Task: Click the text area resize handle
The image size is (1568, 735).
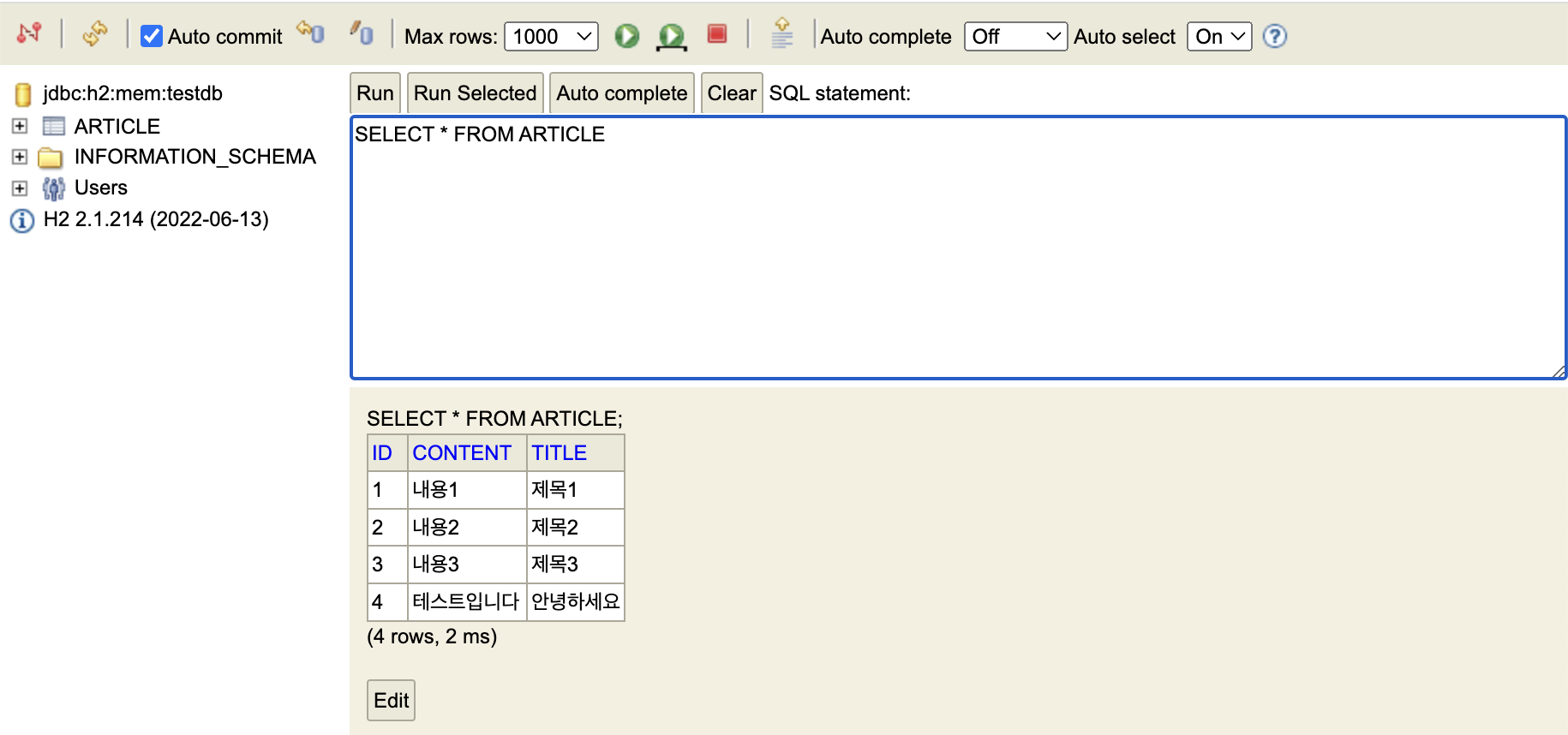Action: click(1559, 371)
